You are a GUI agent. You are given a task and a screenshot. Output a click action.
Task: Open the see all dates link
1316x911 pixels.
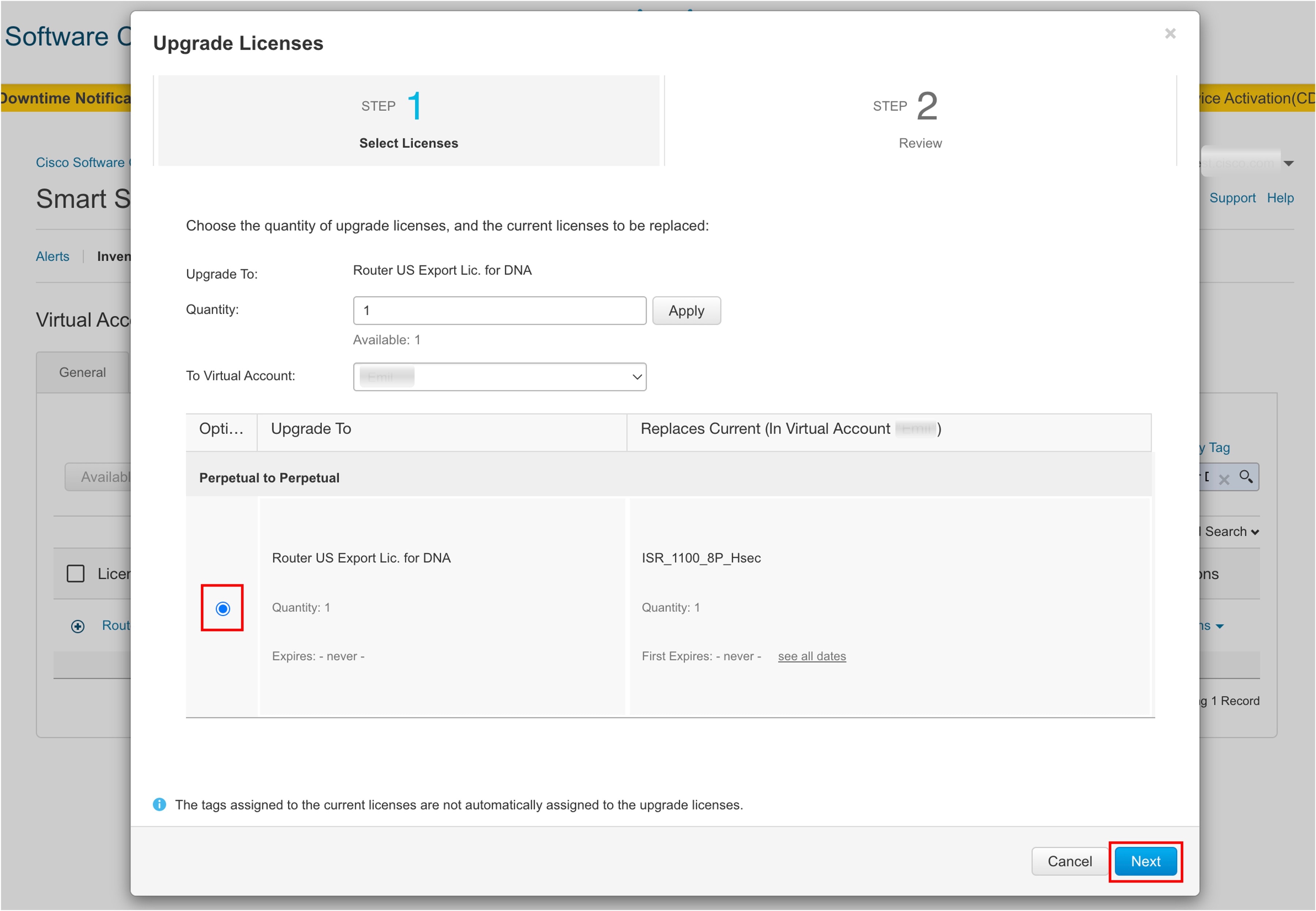[811, 656]
